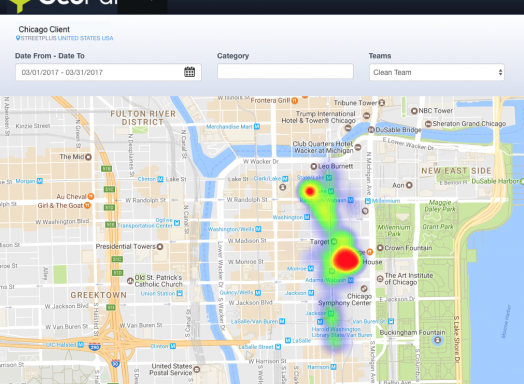
Task: Expand the Teams select arrow
Action: pyautogui.click(x=500, y=72)
